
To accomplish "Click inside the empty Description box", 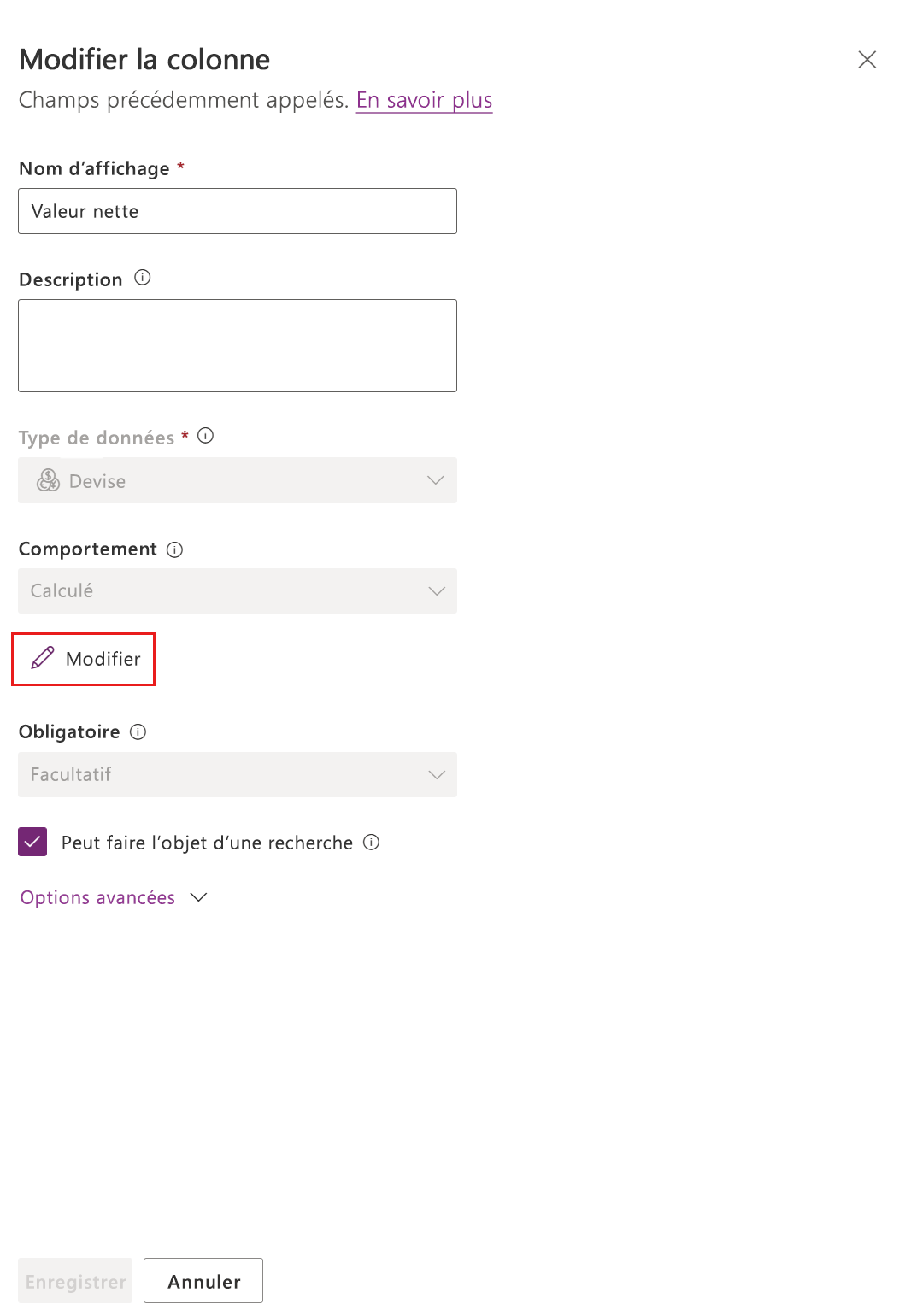I will pos(237,345).
